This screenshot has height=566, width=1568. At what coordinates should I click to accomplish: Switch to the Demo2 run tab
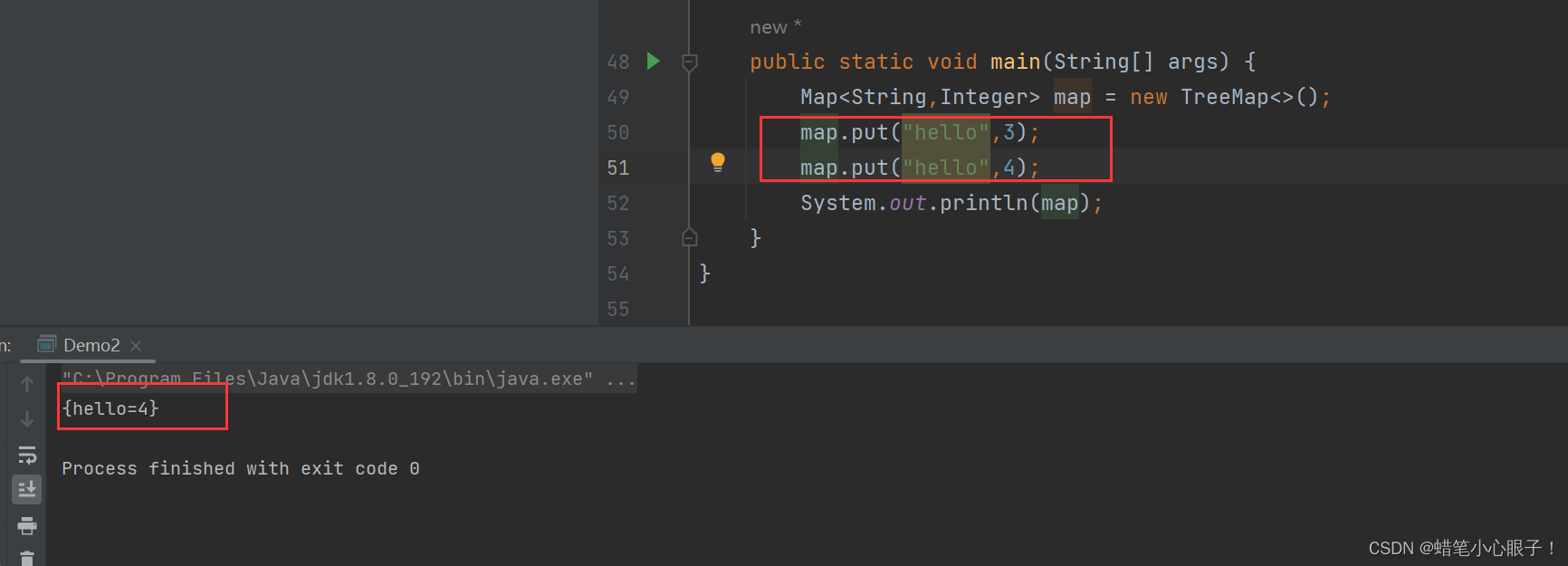tap(91, 345)
